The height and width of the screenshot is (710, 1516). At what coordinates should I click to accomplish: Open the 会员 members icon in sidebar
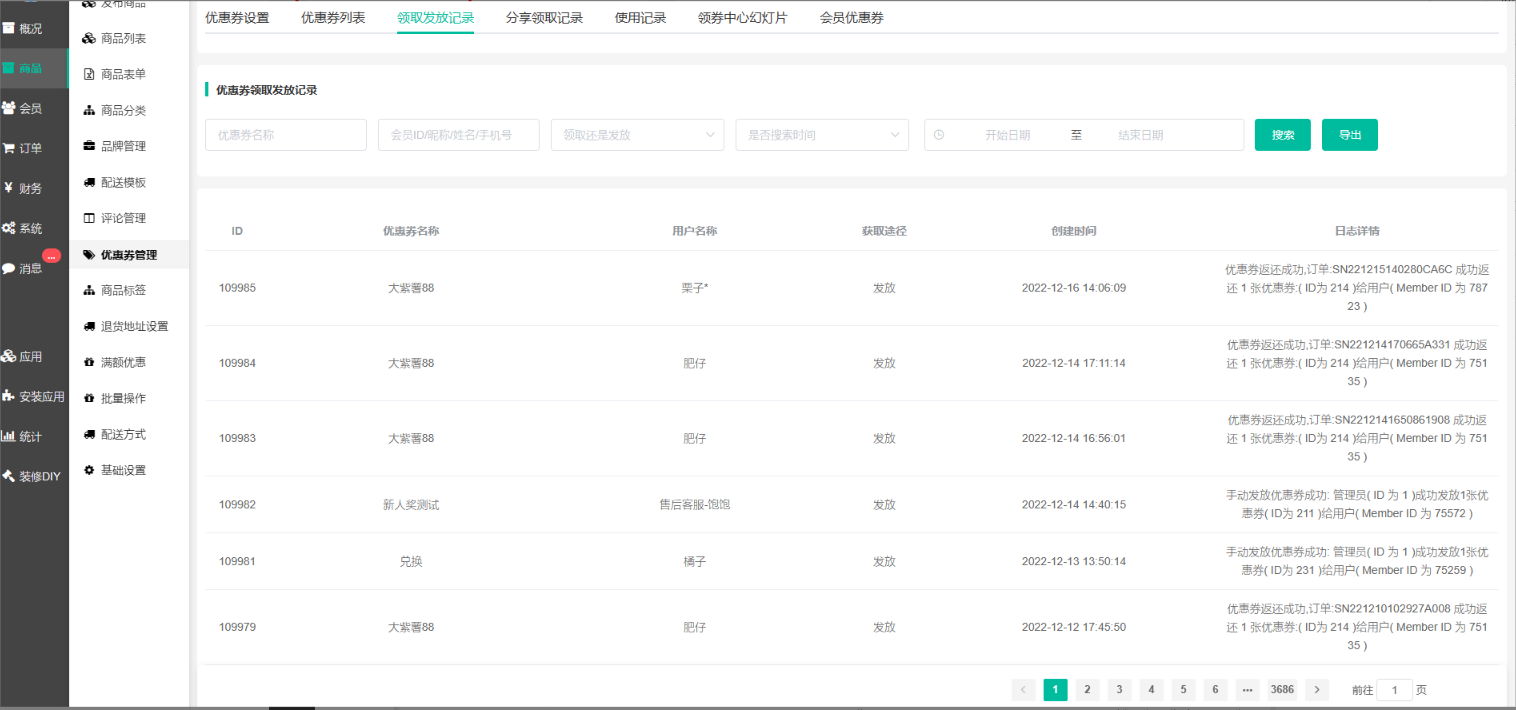pyautogui.click(x=8, y=108)
